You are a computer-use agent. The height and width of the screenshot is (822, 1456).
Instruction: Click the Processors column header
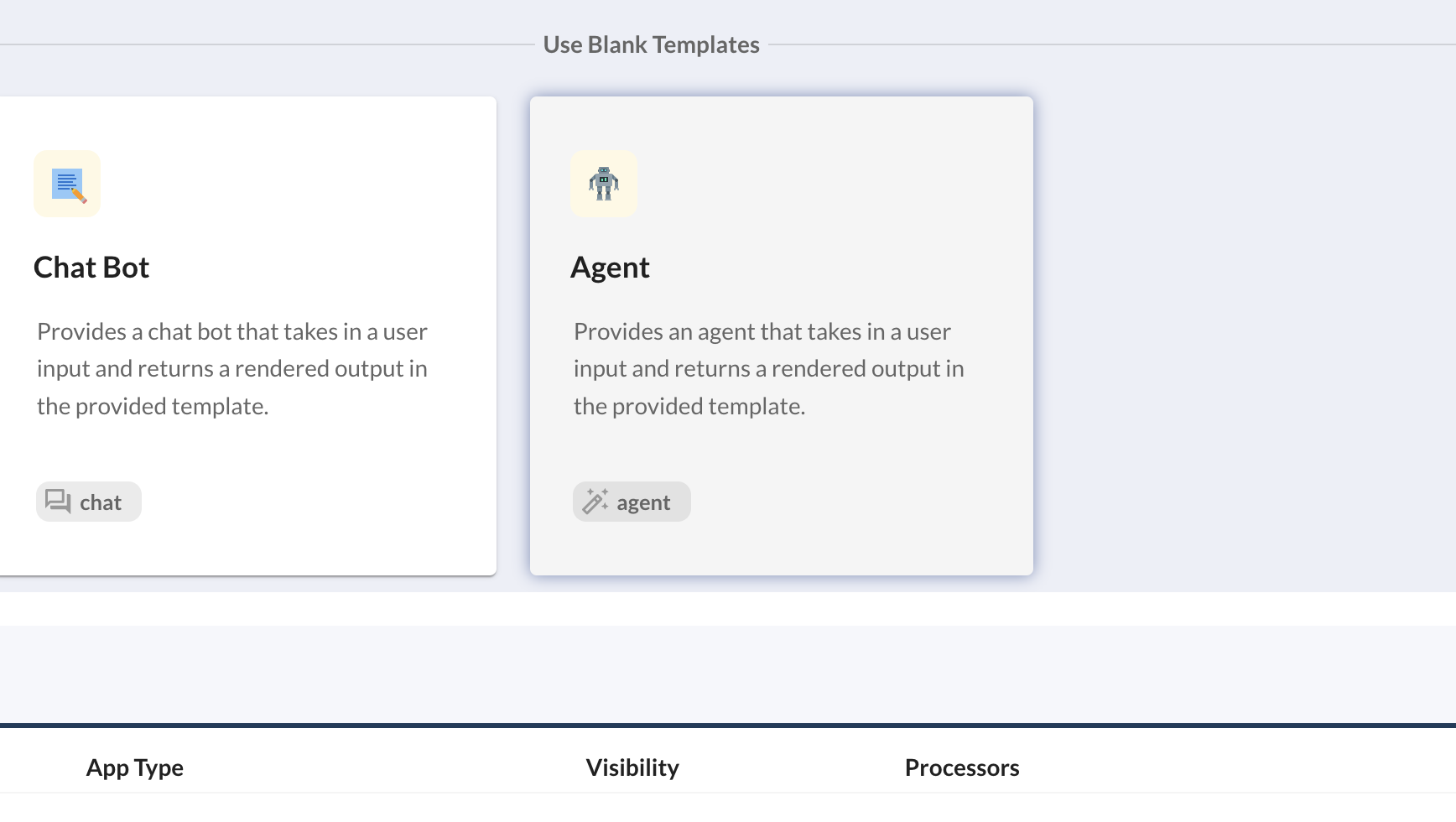[x=961, y=767]
